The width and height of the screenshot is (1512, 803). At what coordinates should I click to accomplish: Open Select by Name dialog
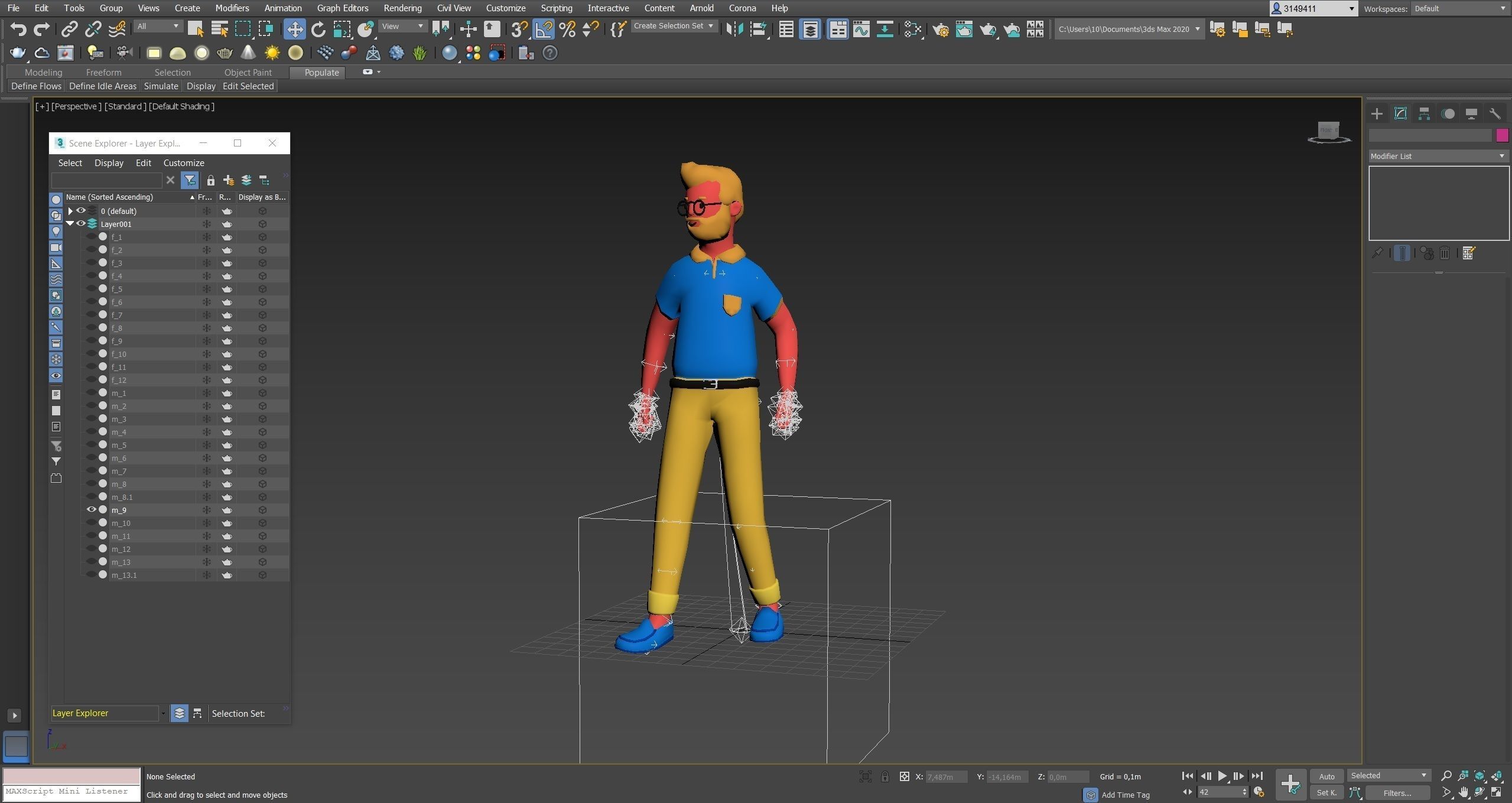tap(219, 29)
